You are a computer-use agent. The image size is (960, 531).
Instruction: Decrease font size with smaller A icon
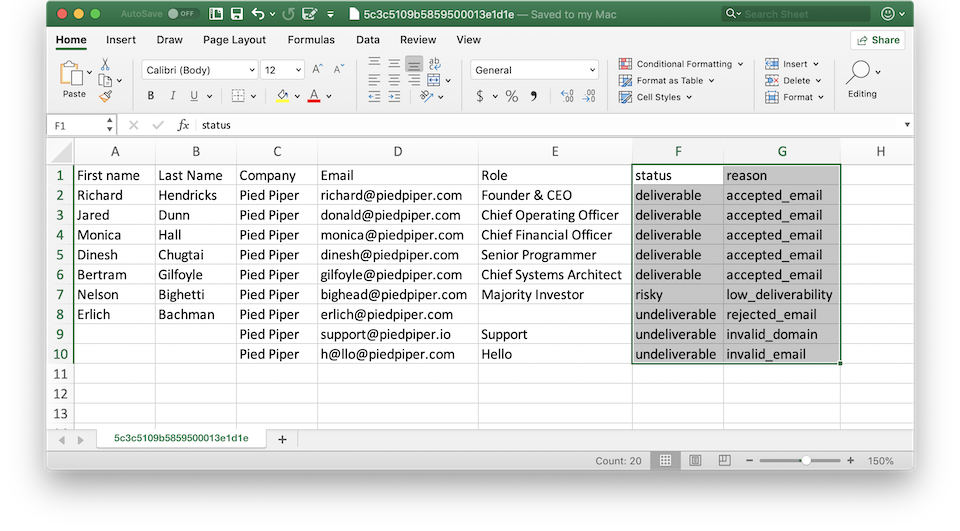click(338, 69)
